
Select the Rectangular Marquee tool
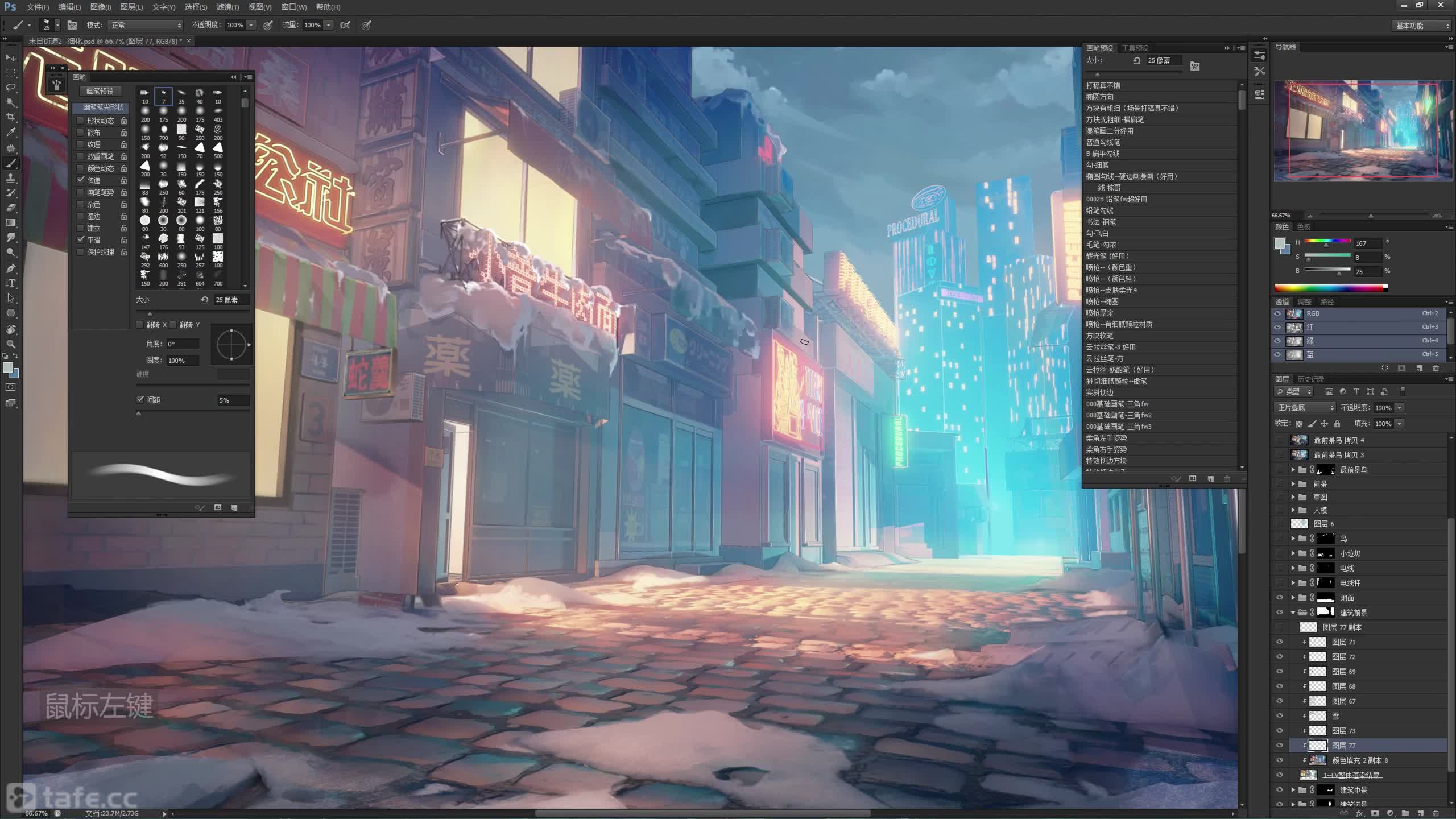11,73
